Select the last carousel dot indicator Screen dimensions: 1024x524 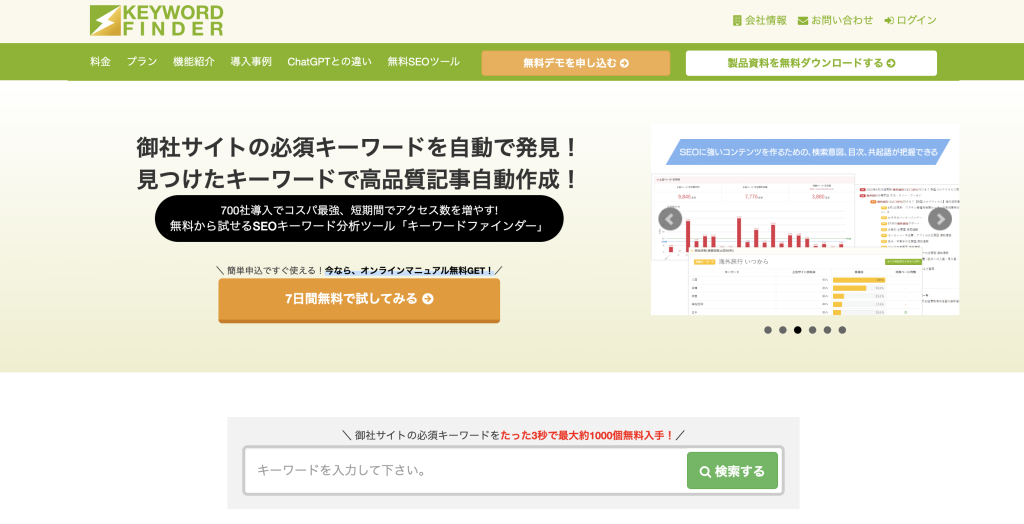[x=842, y=330]
